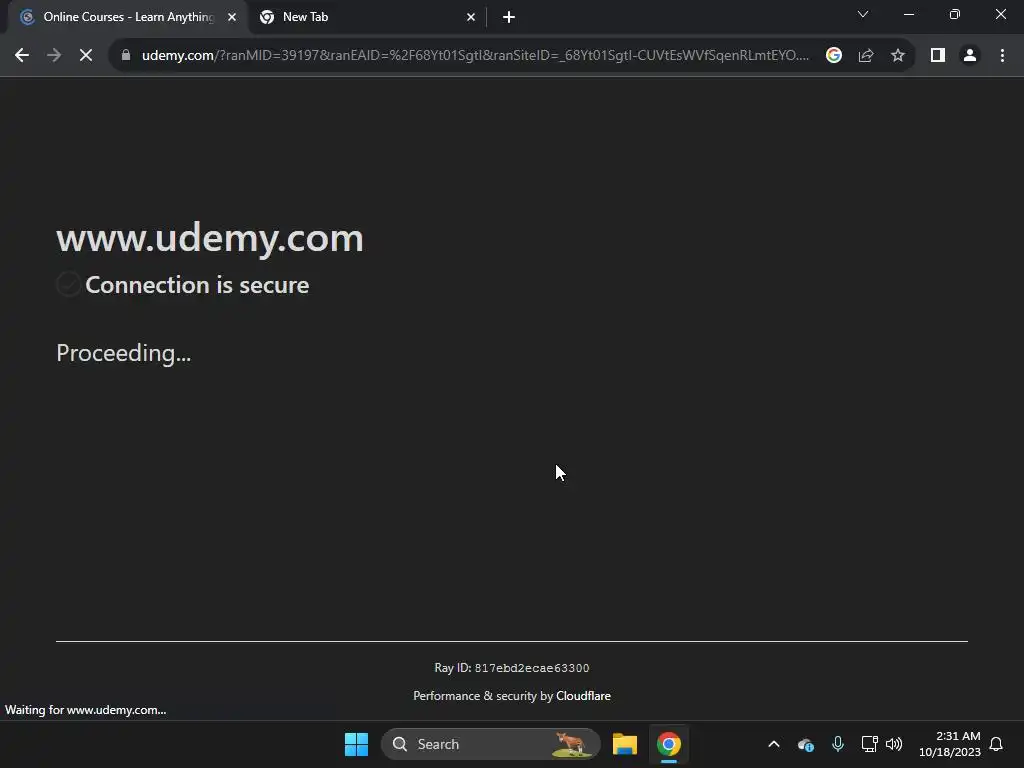Open the Chrome profile menu
This screenshot has height=768, width=1024.
tap(970, 56)
